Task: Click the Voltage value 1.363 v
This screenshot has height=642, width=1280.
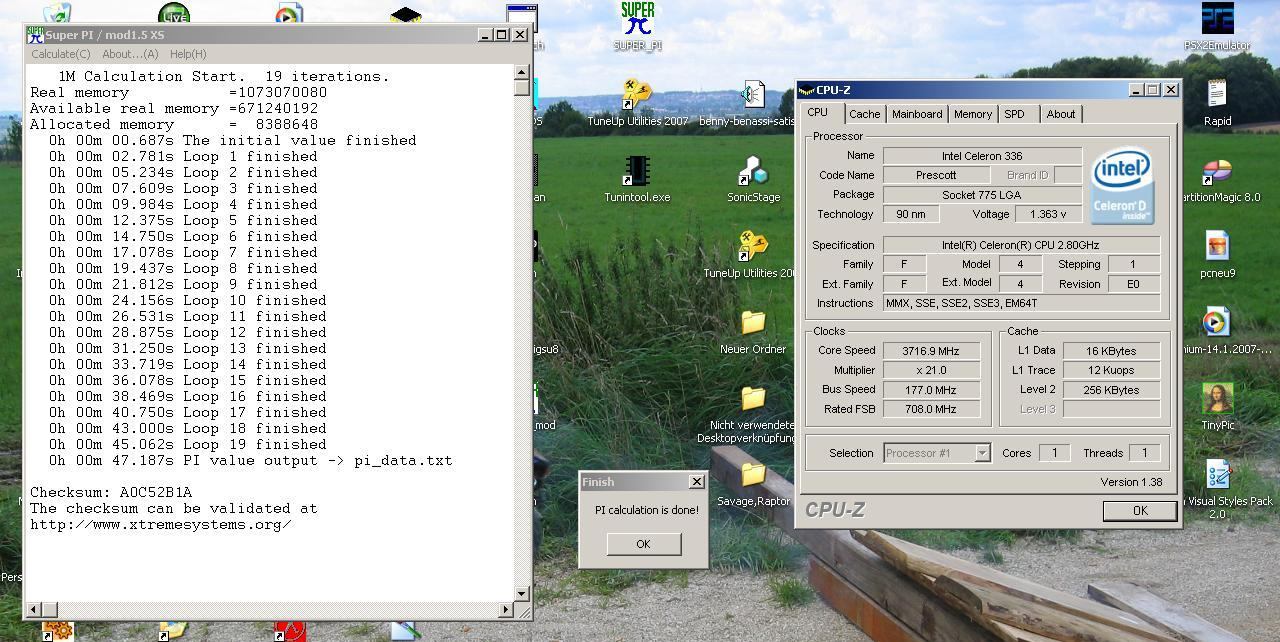Action: pos(1048,214)
